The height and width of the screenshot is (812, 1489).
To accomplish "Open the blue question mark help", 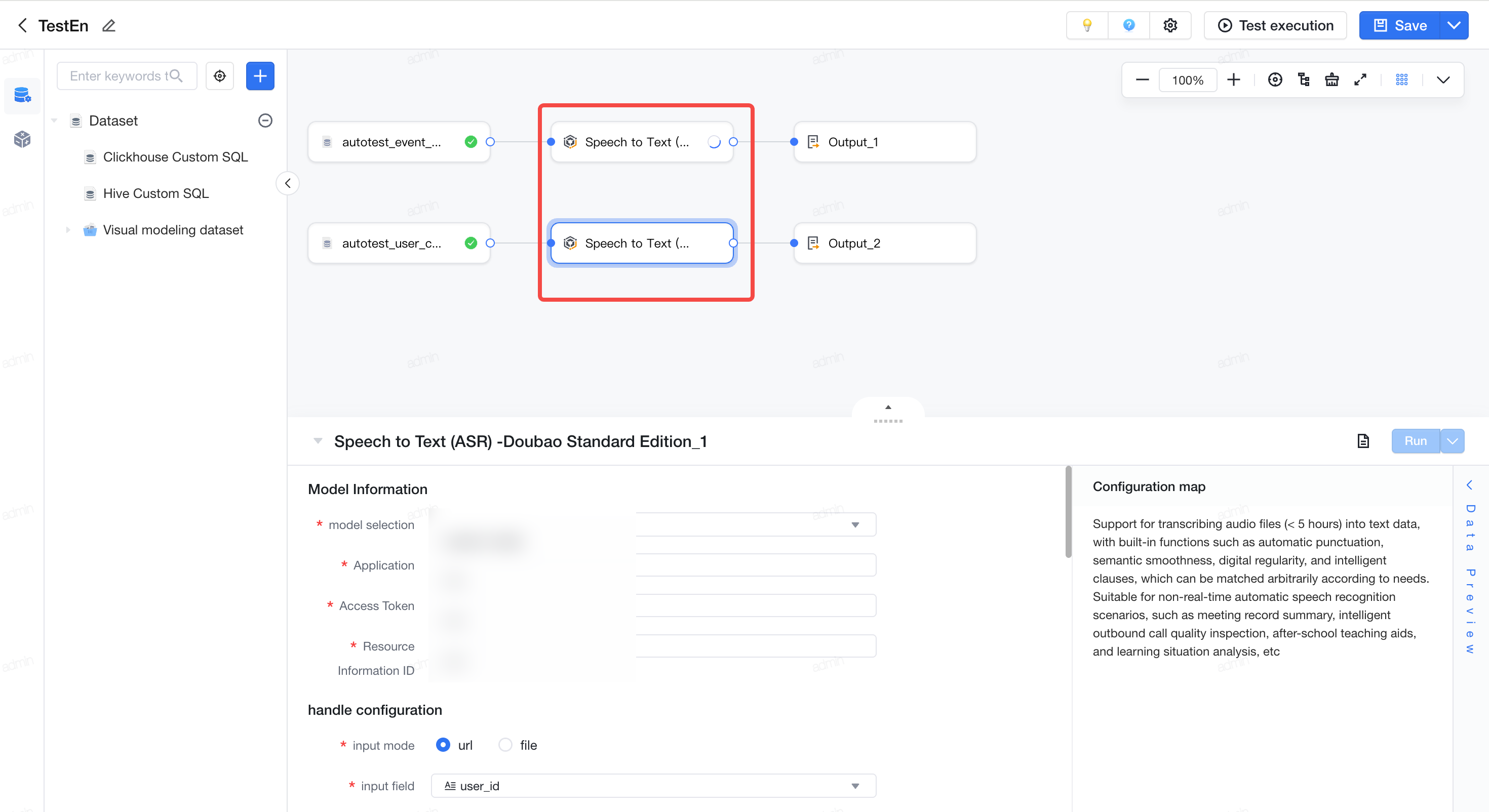I will pos(1128,25).
